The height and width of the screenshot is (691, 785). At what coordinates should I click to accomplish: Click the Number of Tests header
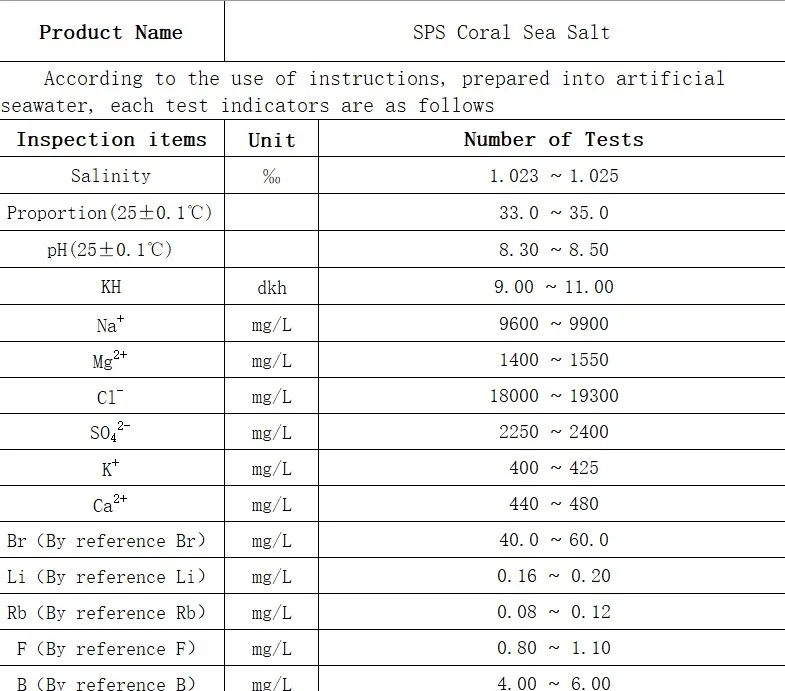[554, 139]
